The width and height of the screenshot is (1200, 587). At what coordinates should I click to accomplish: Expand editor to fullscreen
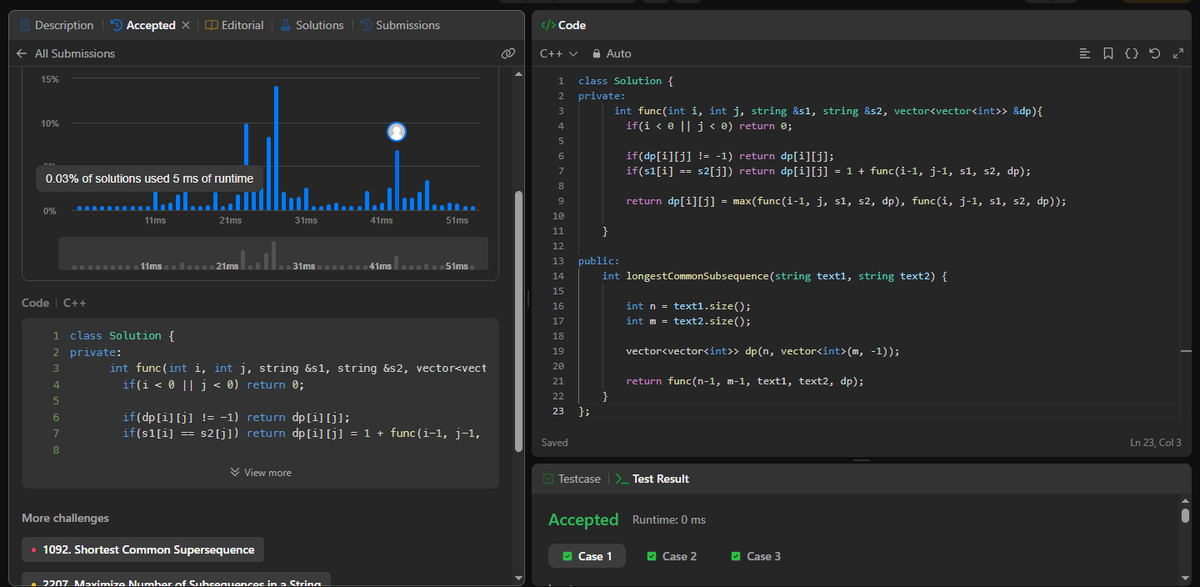[1177, 53]
